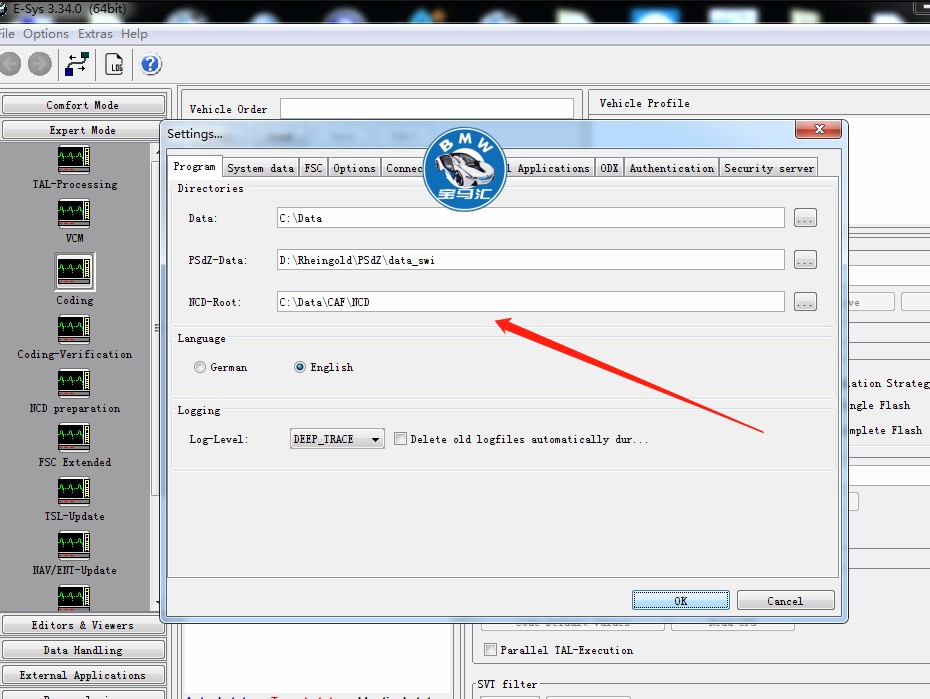930x699 pixels.
Task: Expand the Comfort Mode panel
Action: click(x=83, y=105)
